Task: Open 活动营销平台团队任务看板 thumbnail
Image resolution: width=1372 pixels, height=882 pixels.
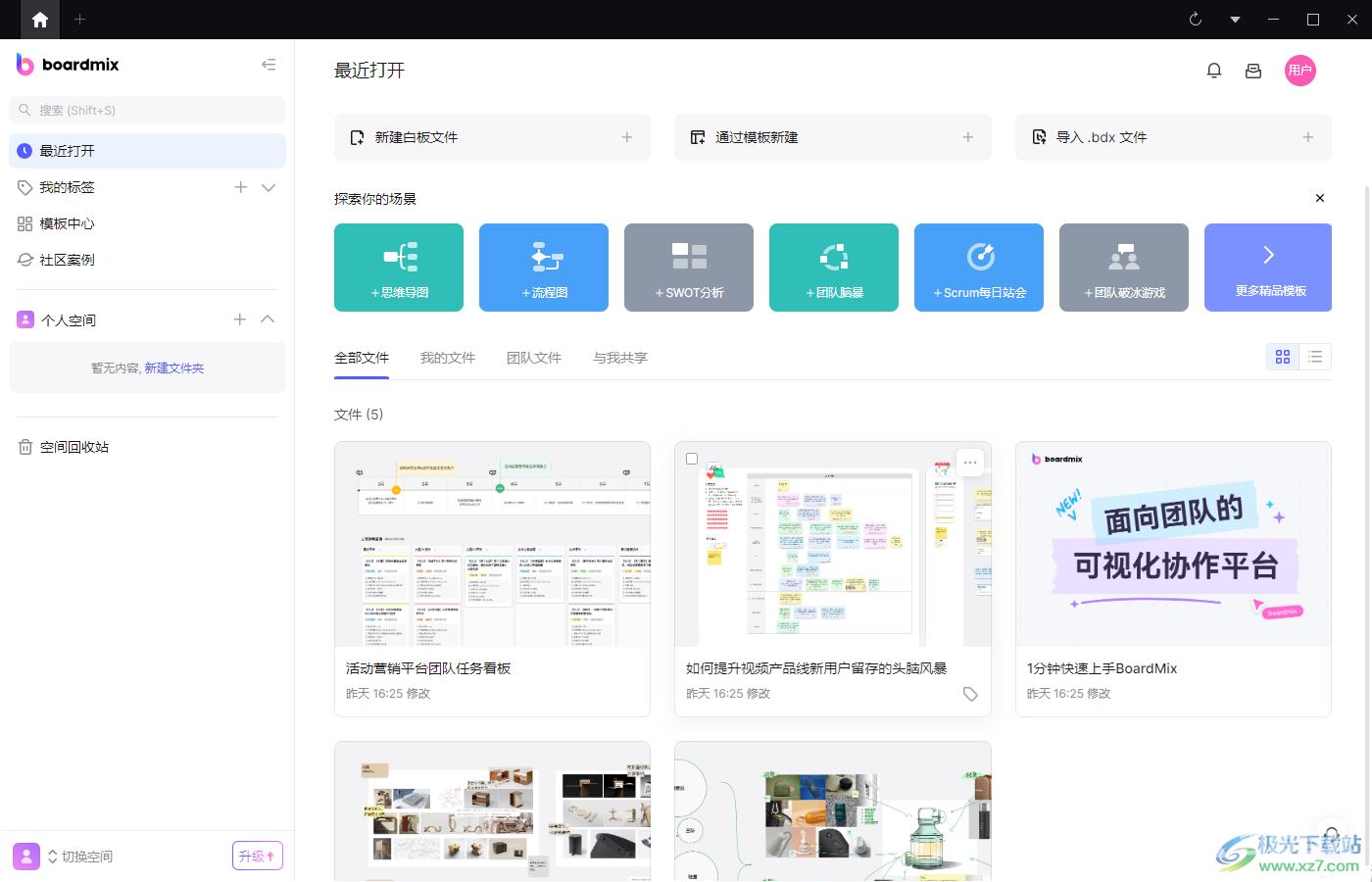Action: pos(492,544)
